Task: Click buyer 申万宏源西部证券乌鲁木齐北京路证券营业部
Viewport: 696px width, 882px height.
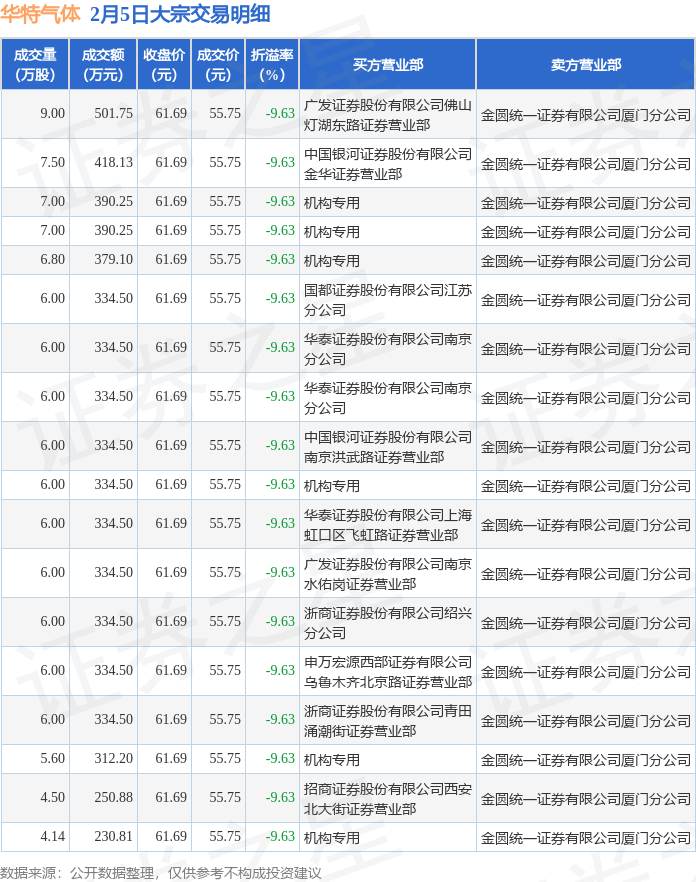Action: pyautogui.click(x=388, y=672)
